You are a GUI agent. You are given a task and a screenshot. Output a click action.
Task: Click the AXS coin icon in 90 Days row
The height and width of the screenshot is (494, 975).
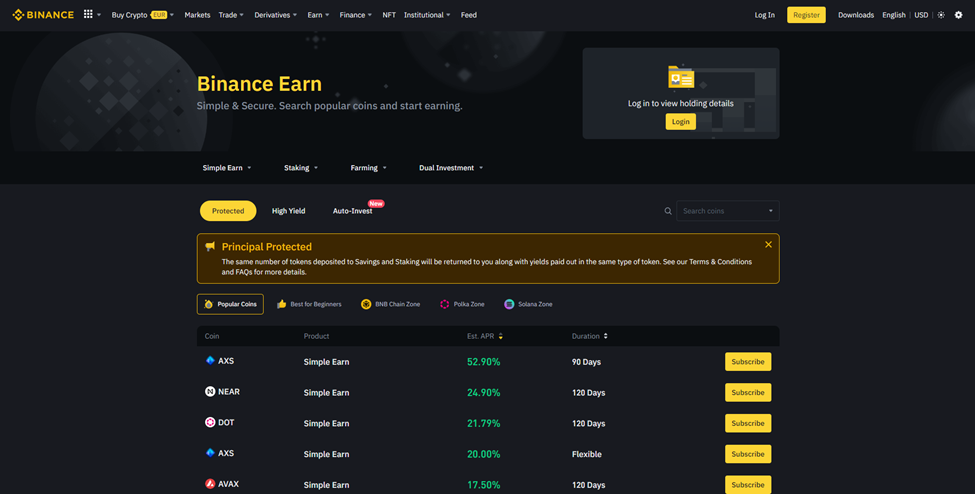tap(210, 360)
